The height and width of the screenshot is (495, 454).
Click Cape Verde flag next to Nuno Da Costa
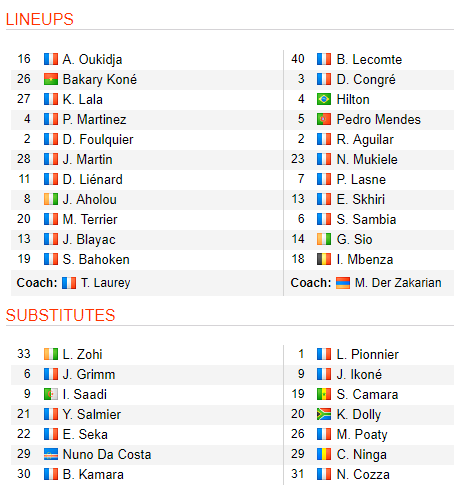(x=51, y=454)
